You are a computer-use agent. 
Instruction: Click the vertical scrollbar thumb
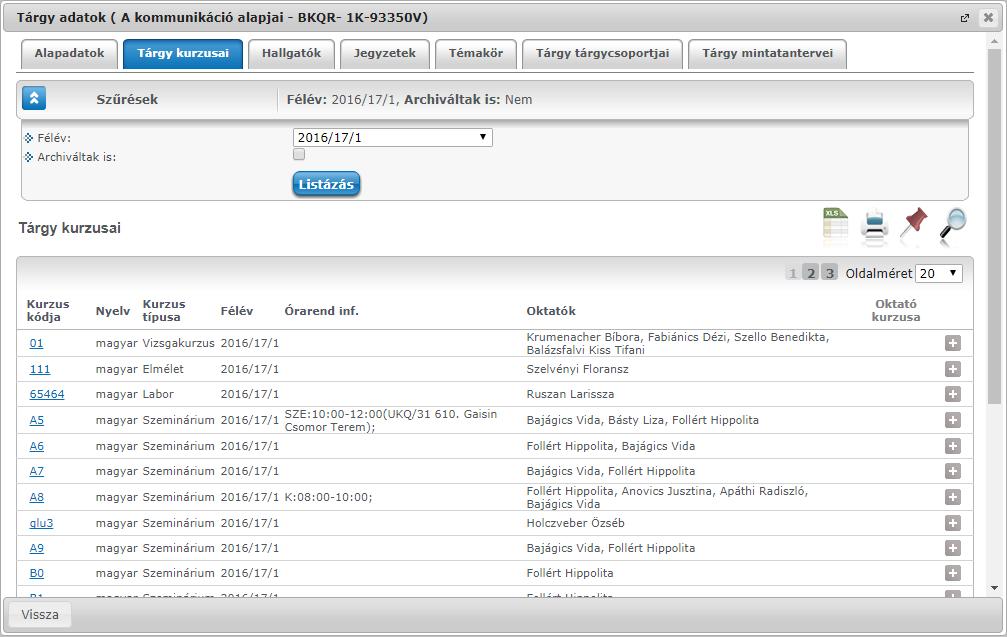tap(994, 226)
